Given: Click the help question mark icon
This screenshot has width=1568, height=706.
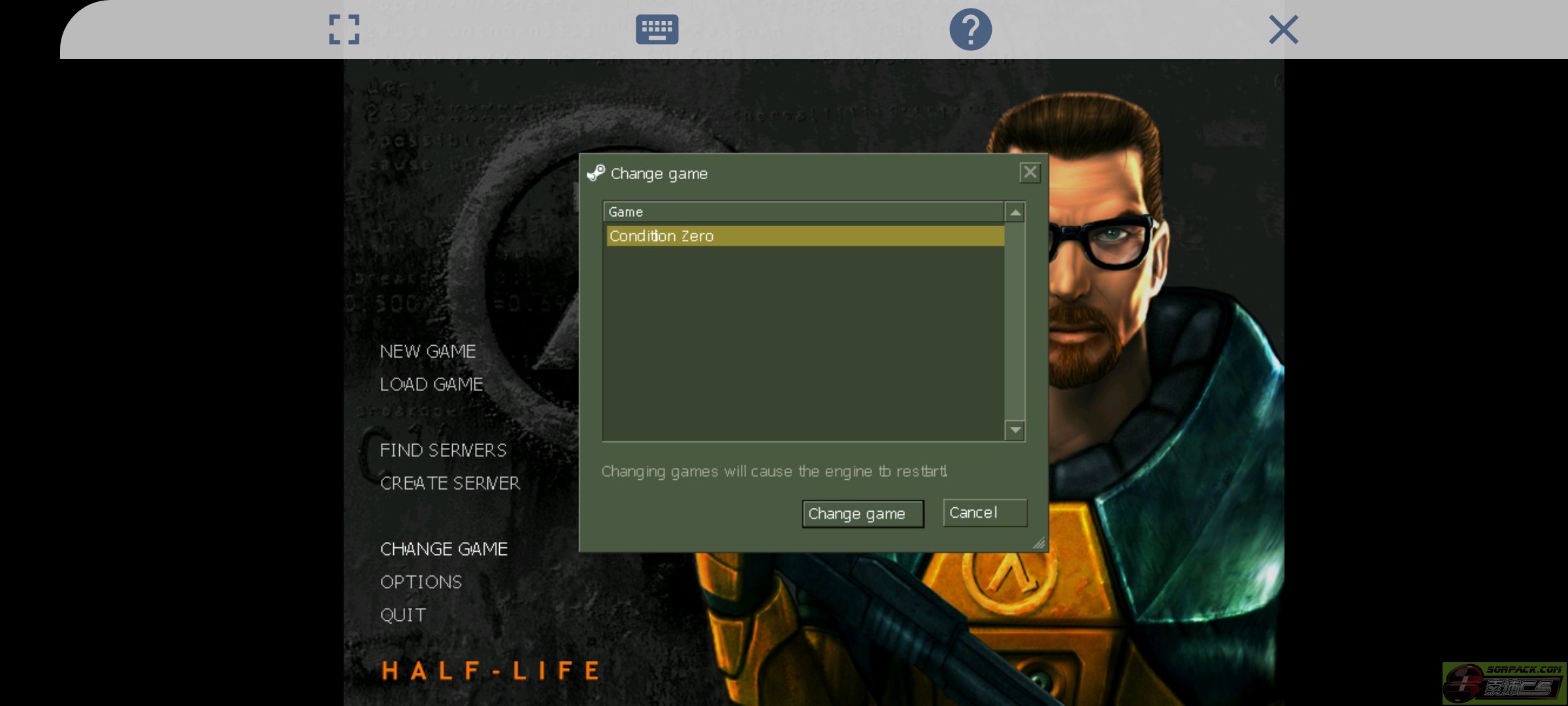Looking at the screenshot, I should 970,29.
